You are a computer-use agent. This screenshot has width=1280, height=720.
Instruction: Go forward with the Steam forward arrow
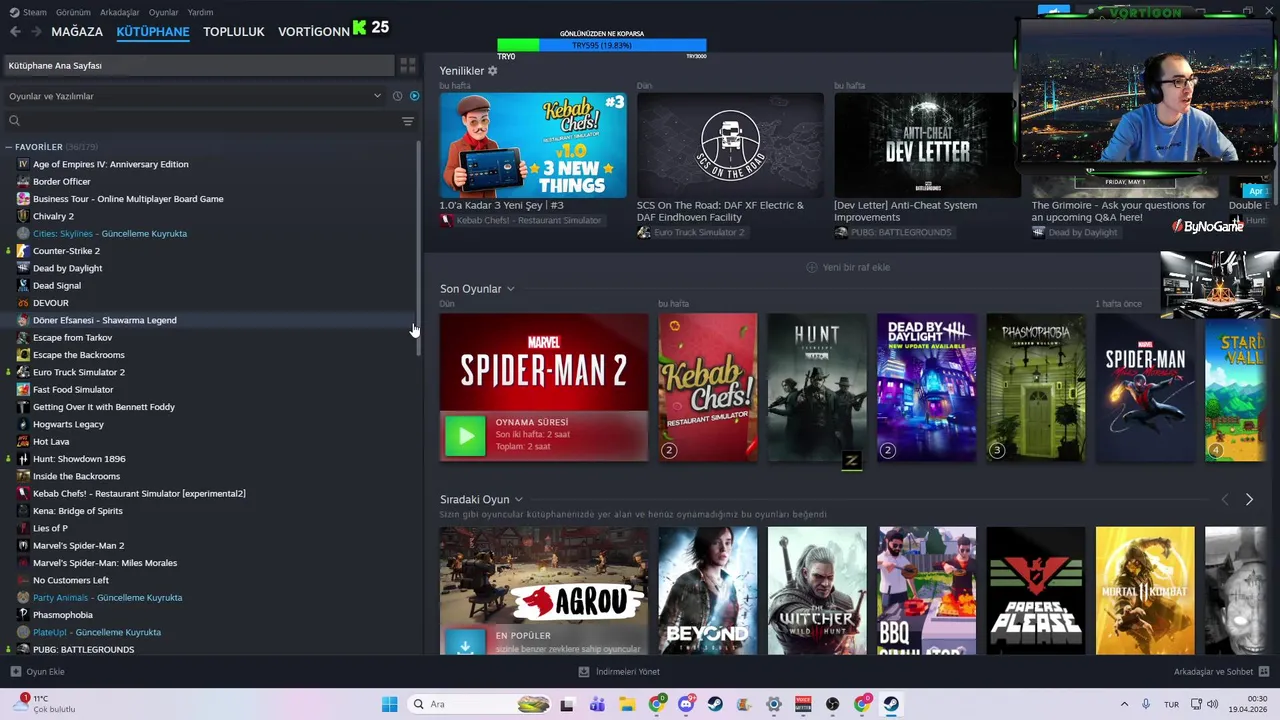click(36, 31)
